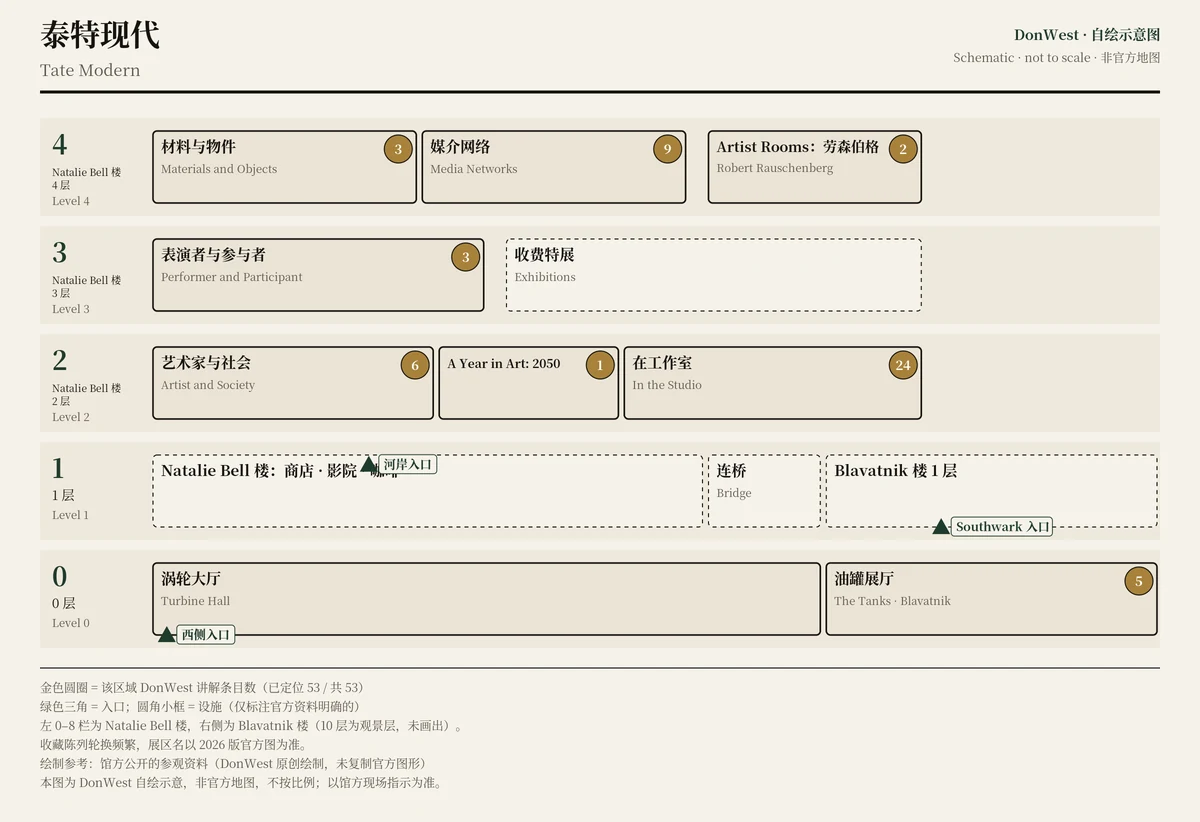This screenshot has width=1200, height=822.
Task: Select the Natalie Bell 楼 商店 area
Action: pos(428,491)
